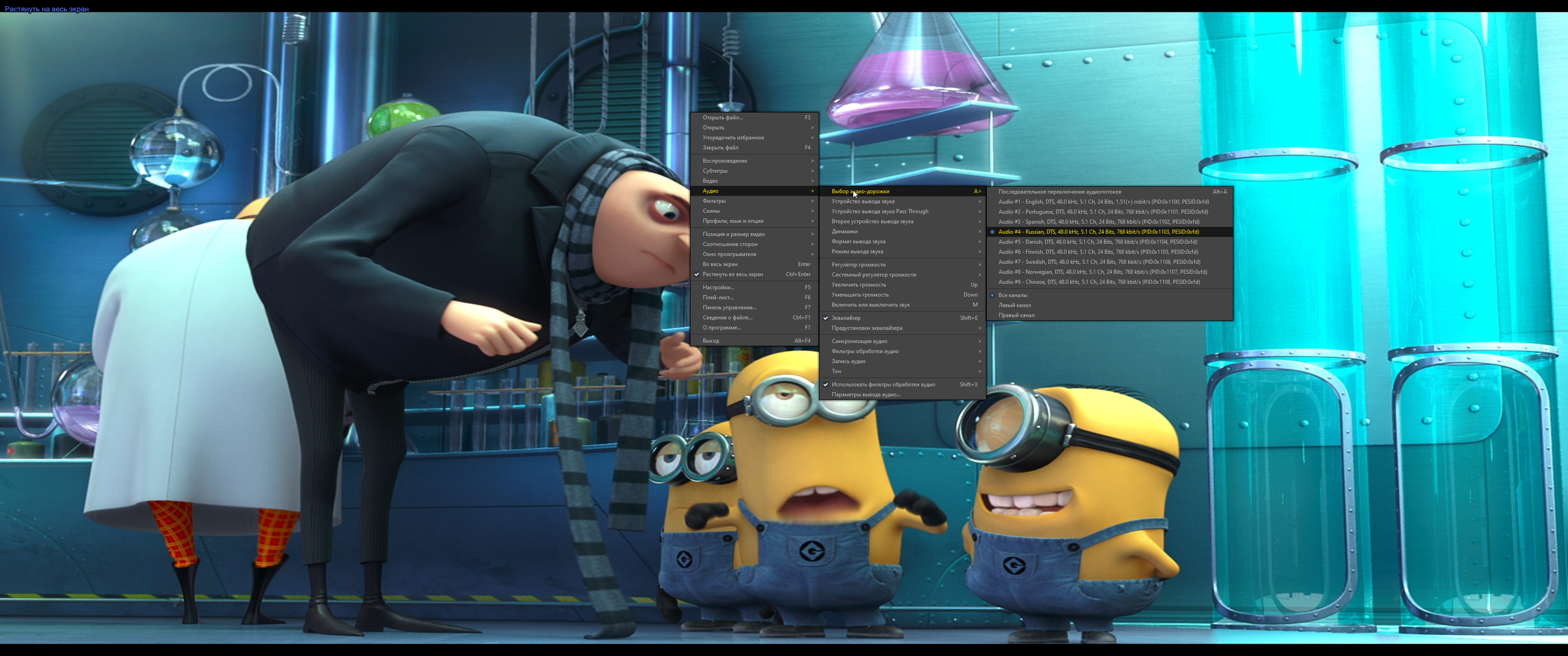
Task: Click Выход to exit the player
Action: (x=710, y=341)
